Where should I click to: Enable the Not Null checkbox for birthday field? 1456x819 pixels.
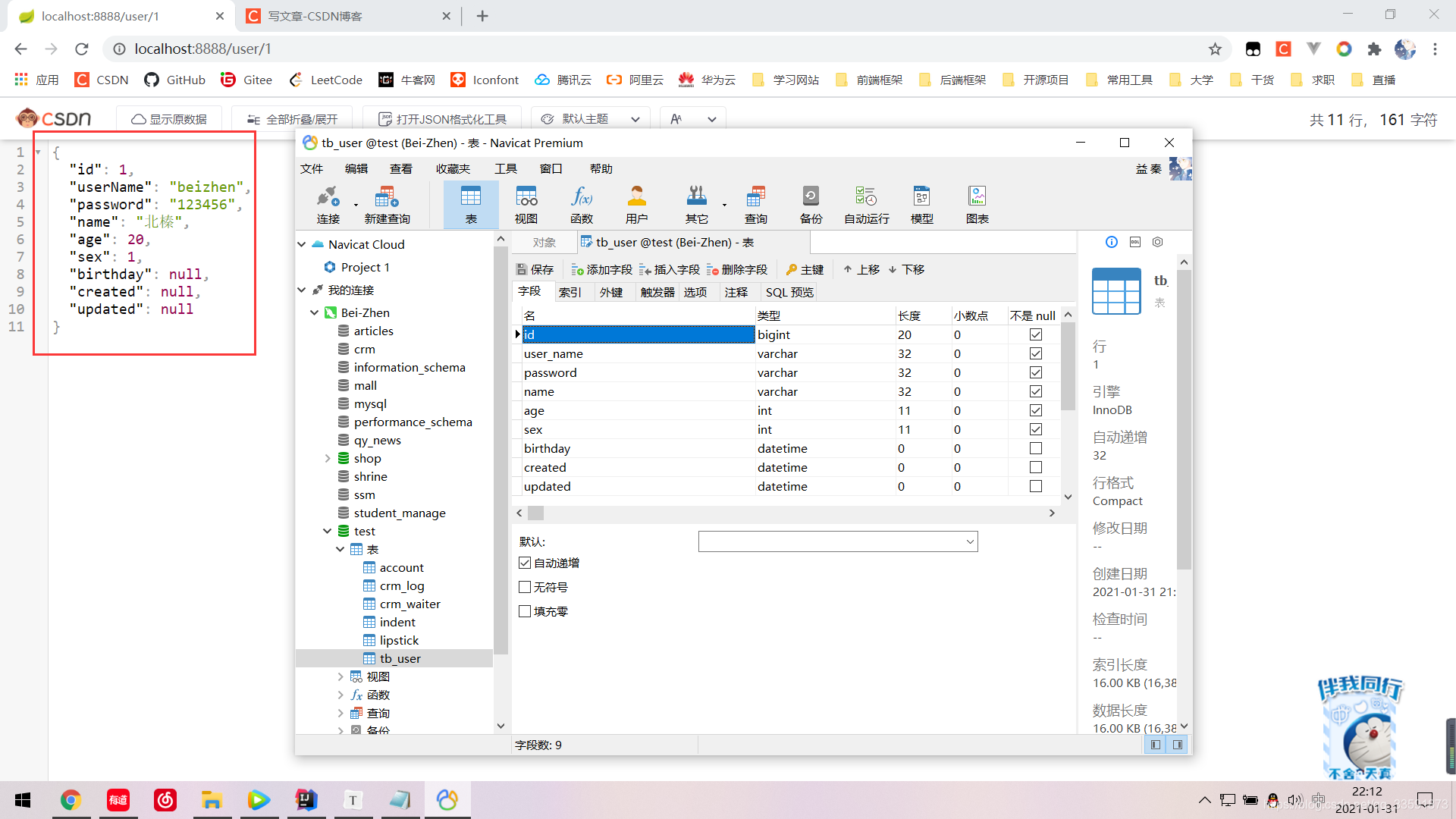click(1036, 448)
